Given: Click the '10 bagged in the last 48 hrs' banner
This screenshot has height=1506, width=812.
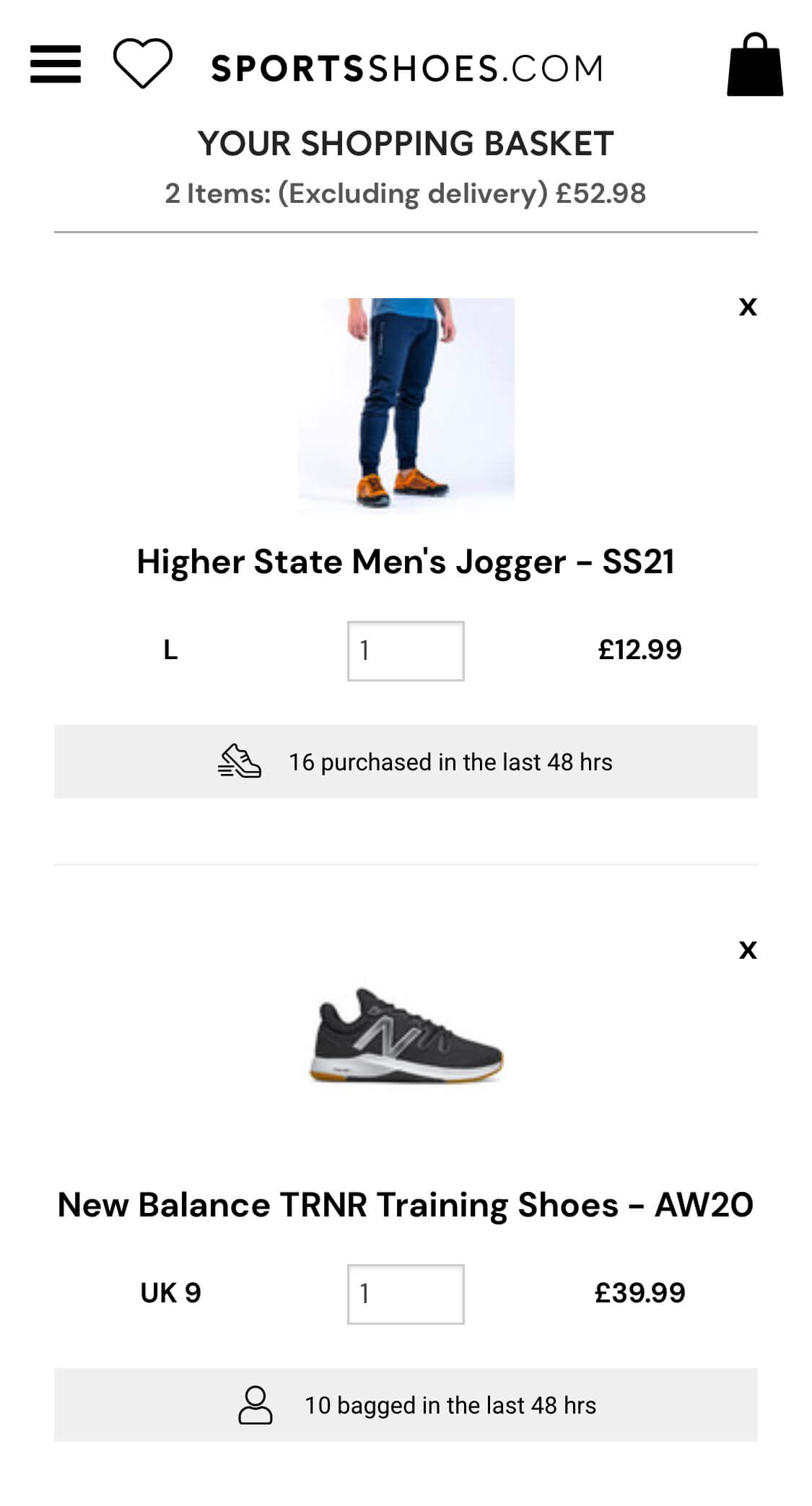Looking at the screenshot, I should point(450,1406).
